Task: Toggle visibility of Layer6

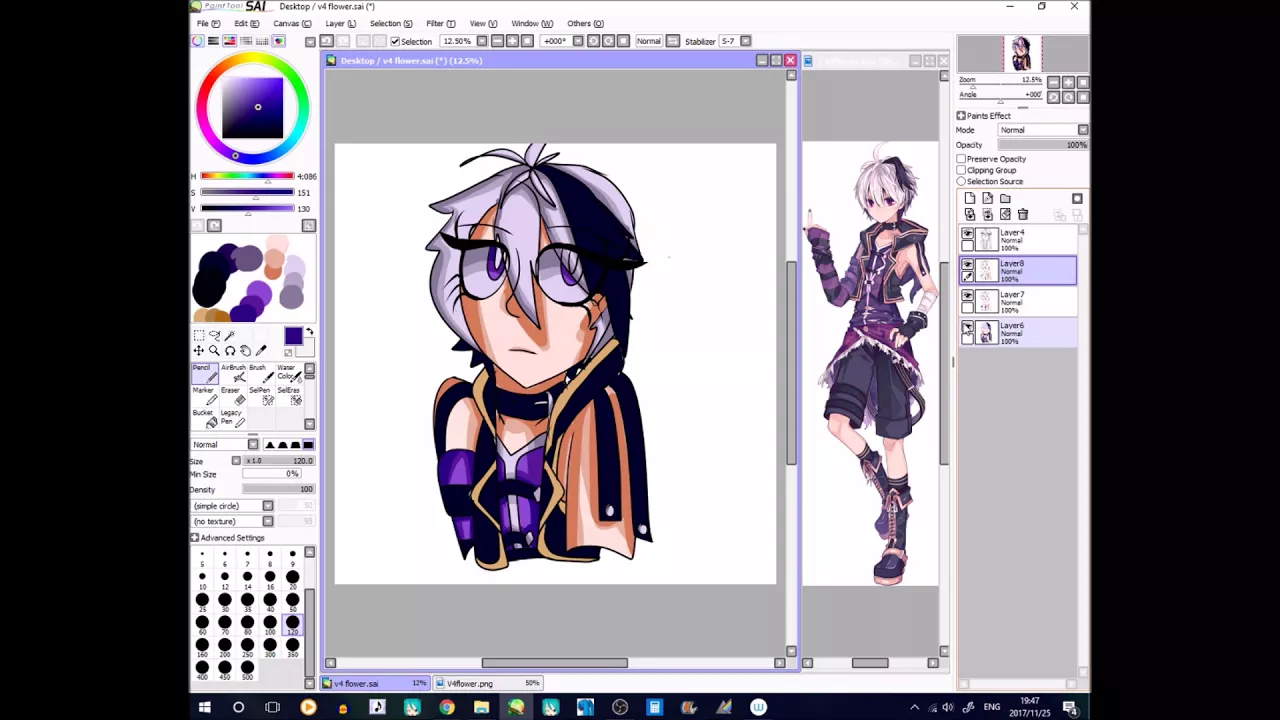Action: (967, 326)
